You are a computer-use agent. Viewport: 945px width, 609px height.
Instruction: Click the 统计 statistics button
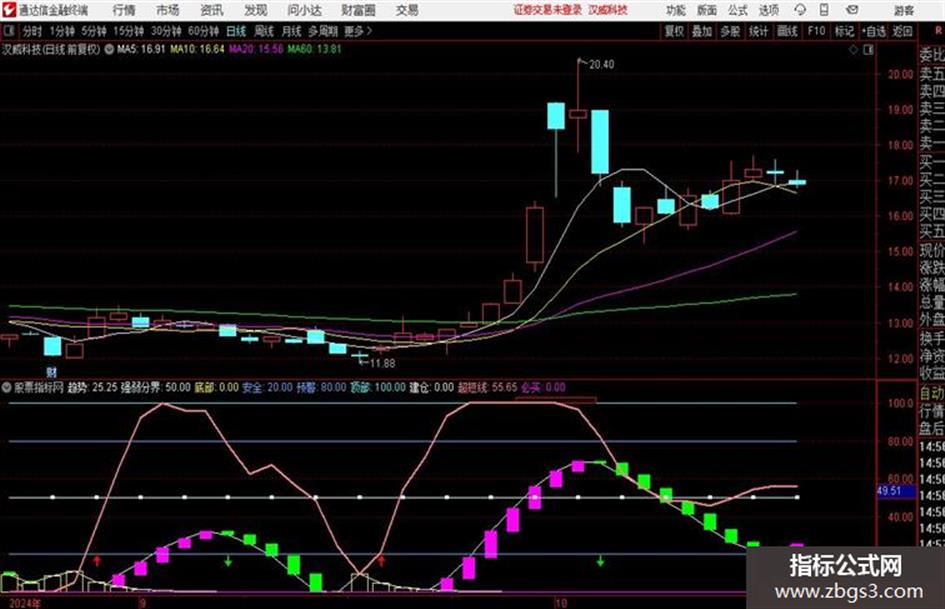[x=758, y=31]
